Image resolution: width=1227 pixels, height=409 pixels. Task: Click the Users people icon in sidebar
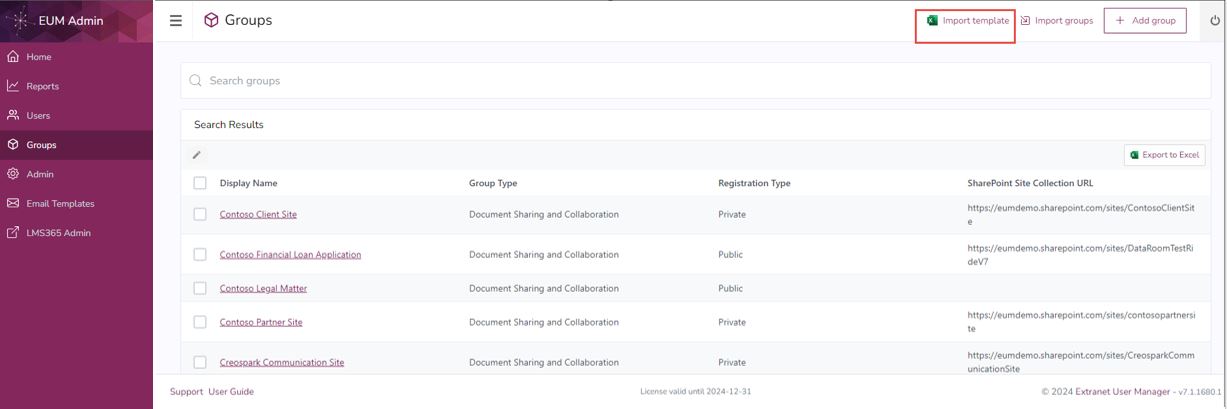(x=13, y=115)
